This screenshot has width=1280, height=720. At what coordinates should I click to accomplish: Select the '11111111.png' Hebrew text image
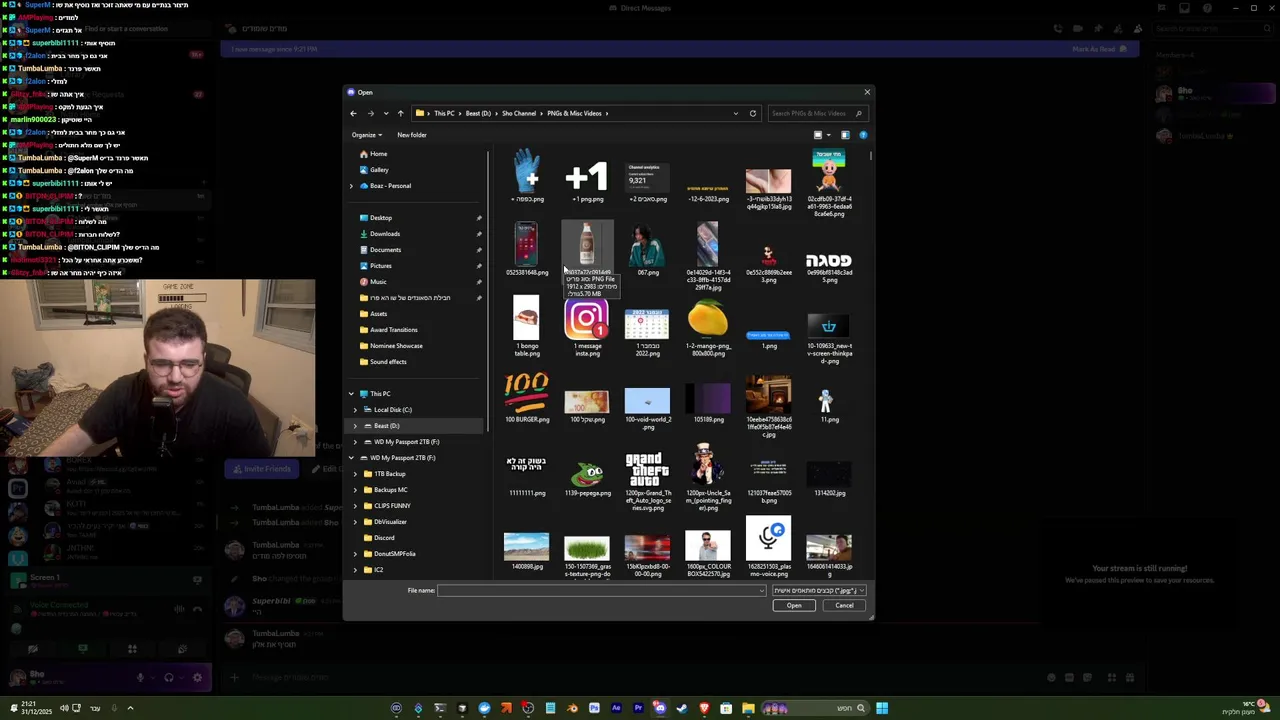[527, 477]
